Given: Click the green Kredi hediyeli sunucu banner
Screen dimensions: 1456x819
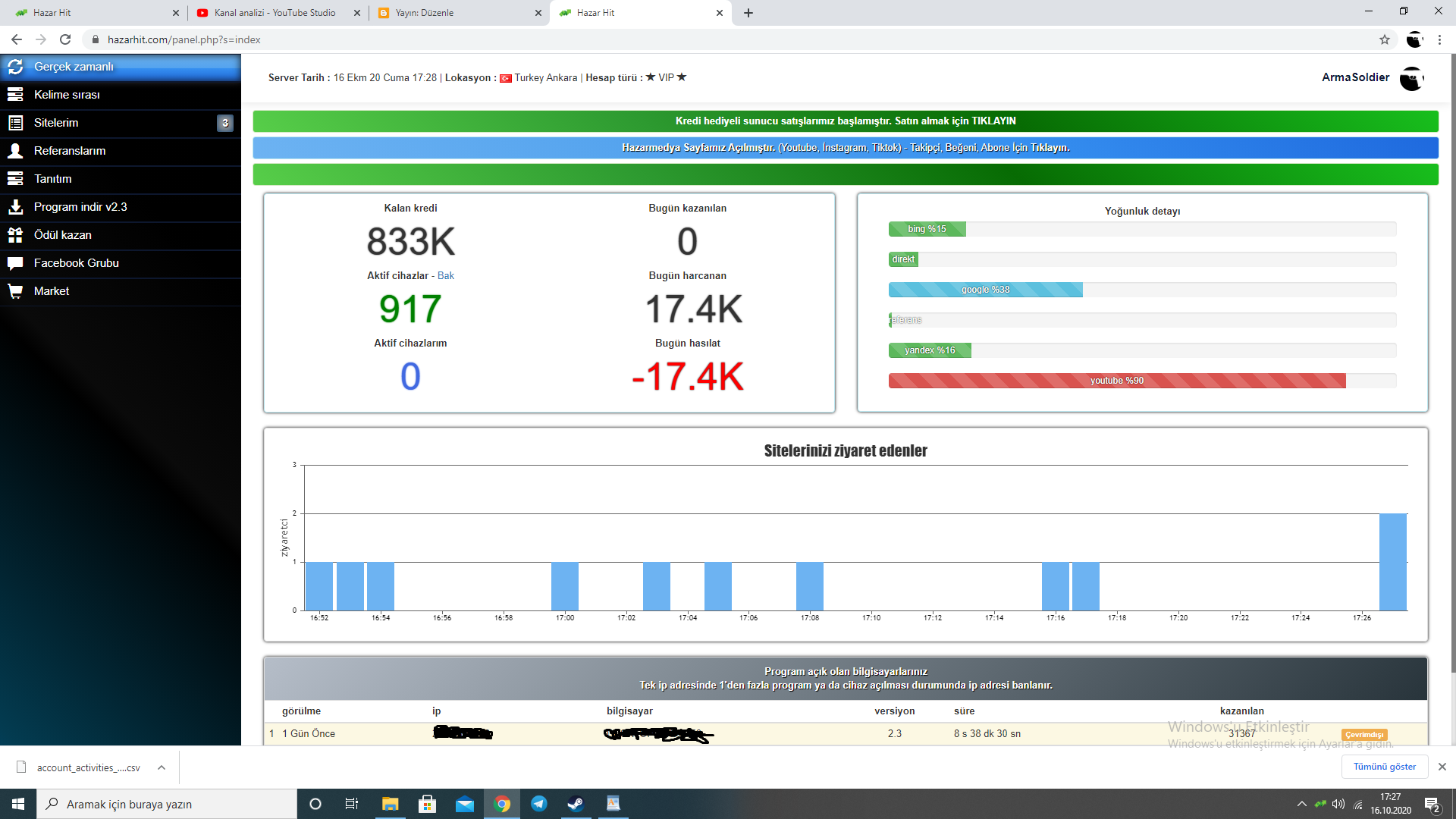Looking at the screenshot, I should point(845,121).
